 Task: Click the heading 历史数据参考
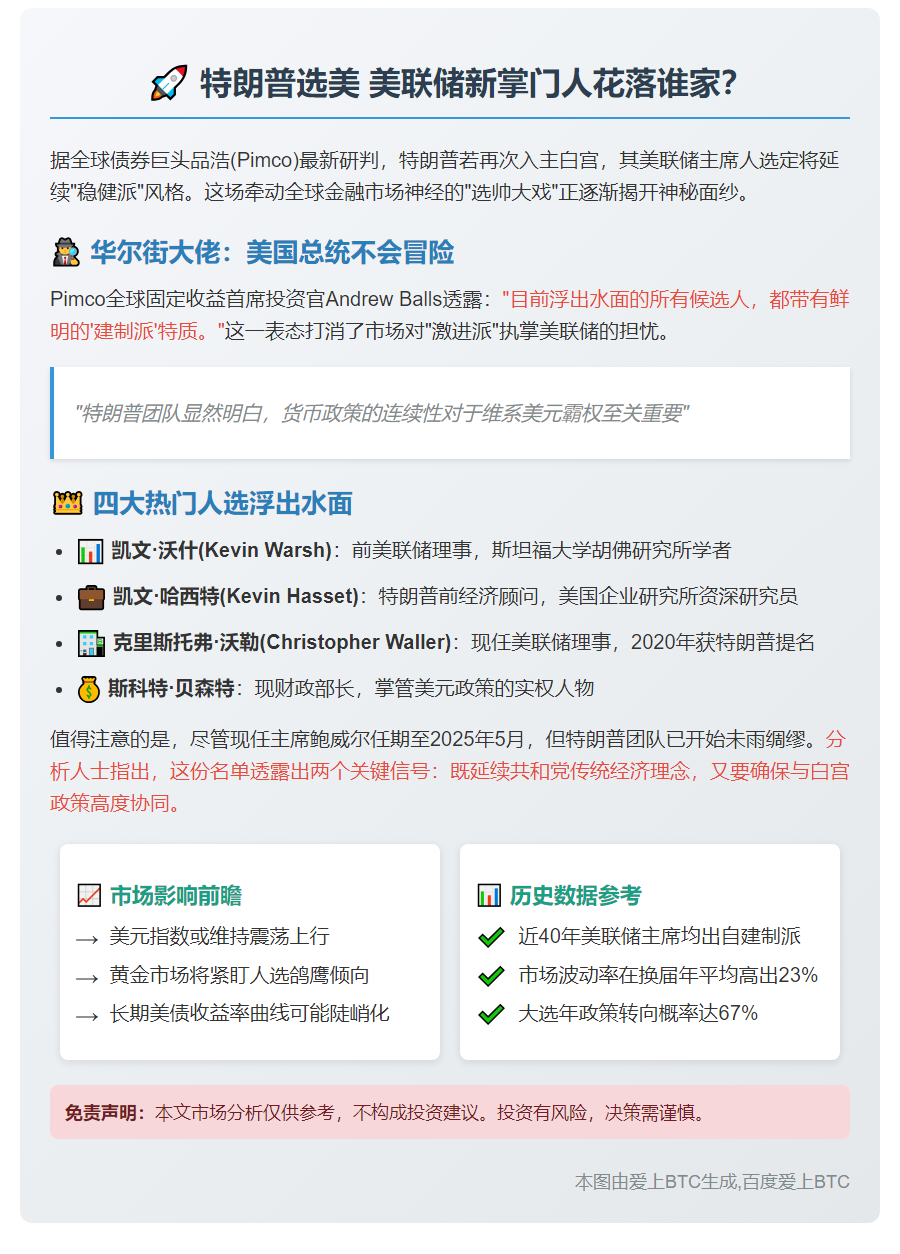pos(575,896)
